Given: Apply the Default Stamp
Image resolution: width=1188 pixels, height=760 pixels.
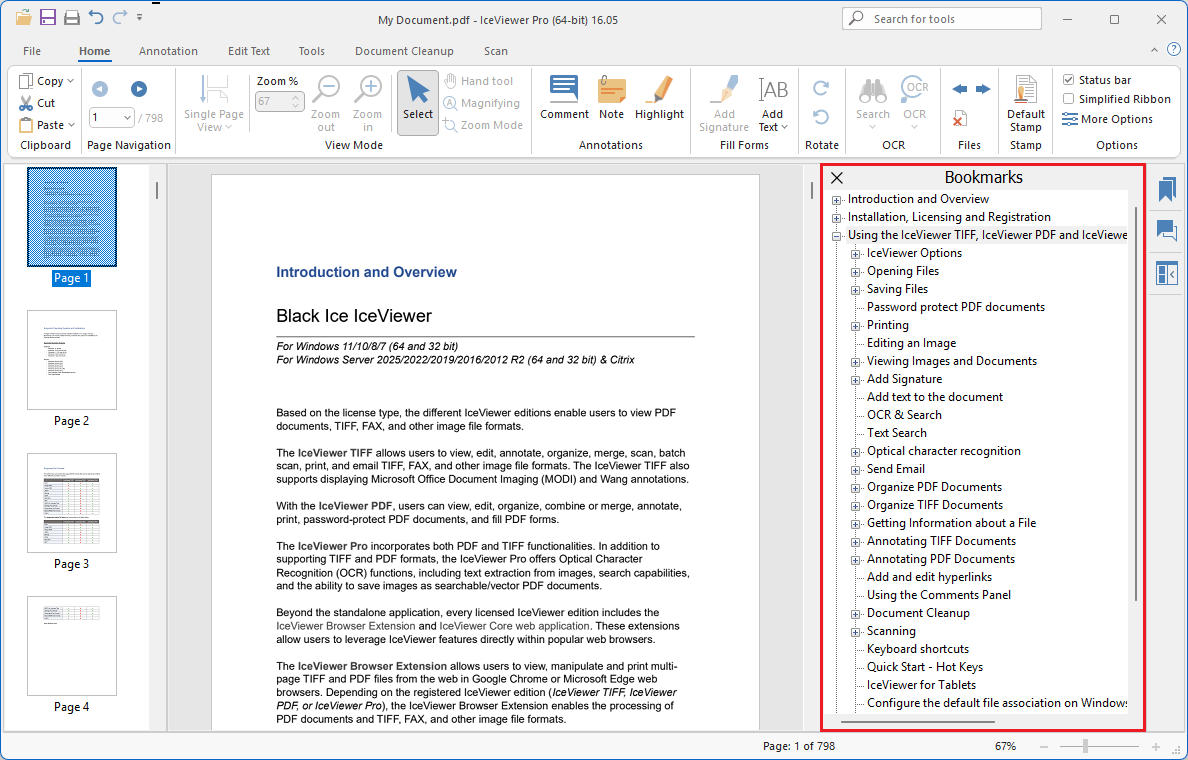Looking at the screenshot, I should click(x=1025, y=104).
